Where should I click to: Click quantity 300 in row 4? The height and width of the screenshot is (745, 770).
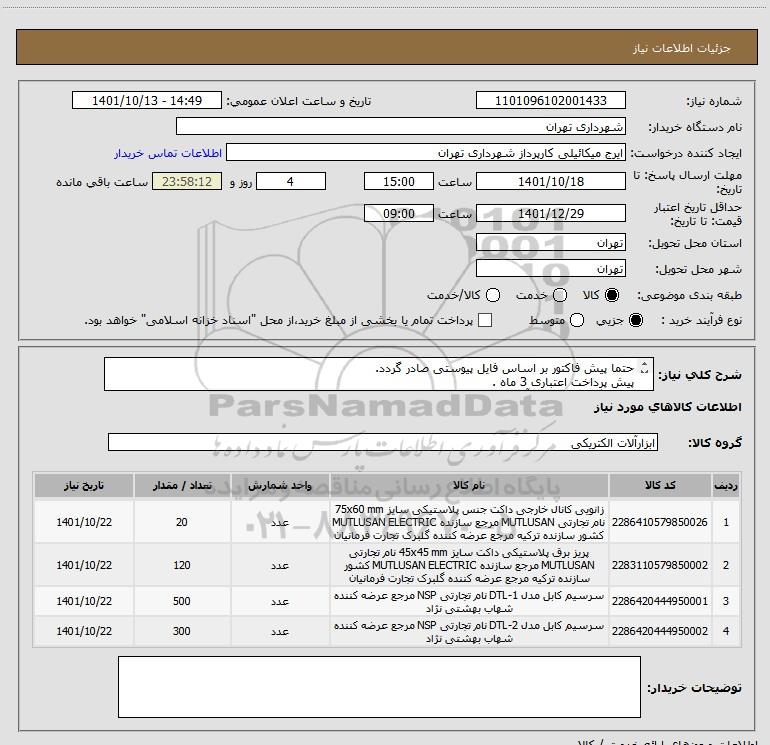tap(182, 631)
